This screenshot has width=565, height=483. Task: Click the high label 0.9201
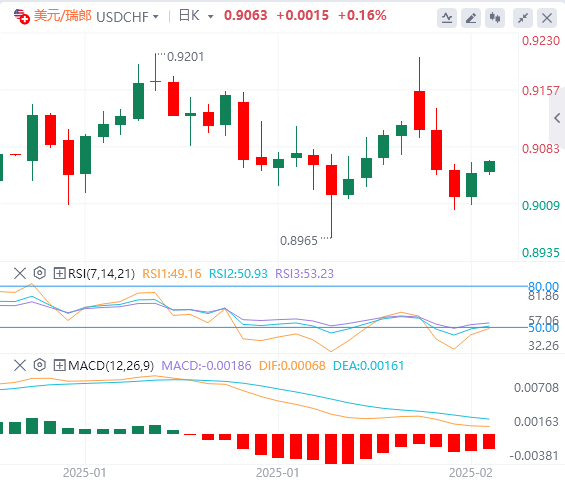(186, 57)
